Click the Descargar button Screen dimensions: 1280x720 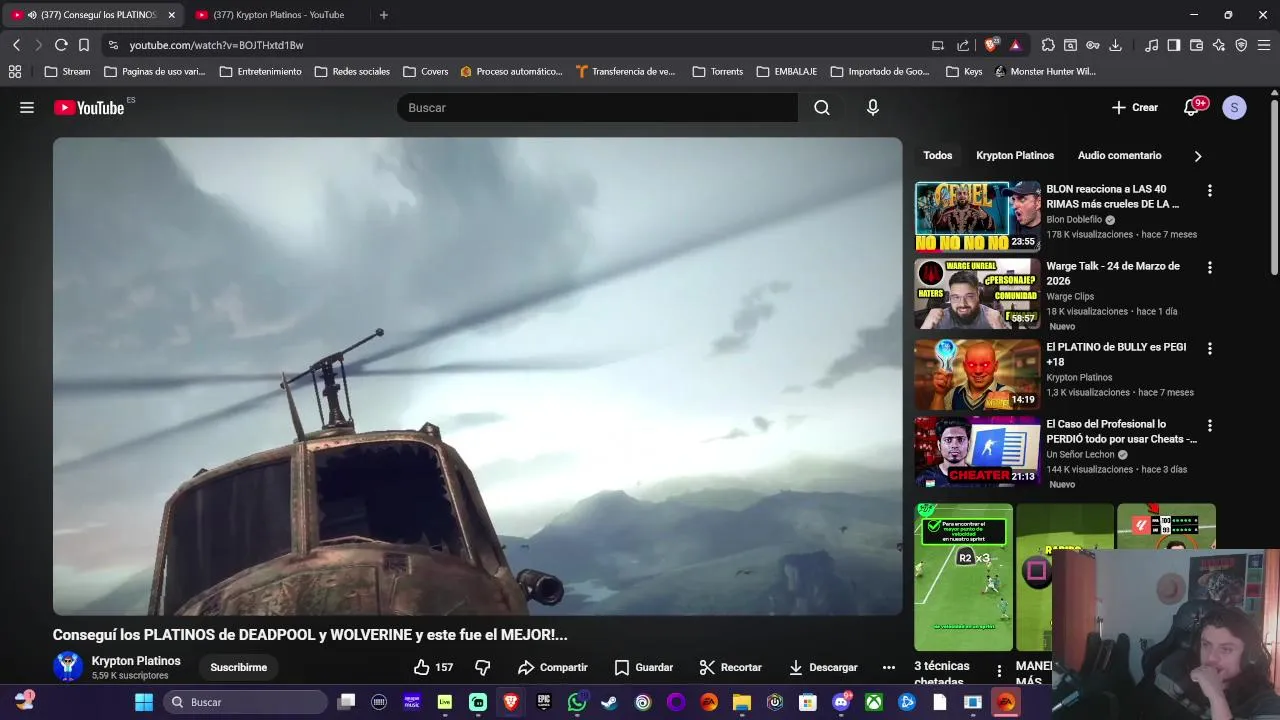point(823,667)
